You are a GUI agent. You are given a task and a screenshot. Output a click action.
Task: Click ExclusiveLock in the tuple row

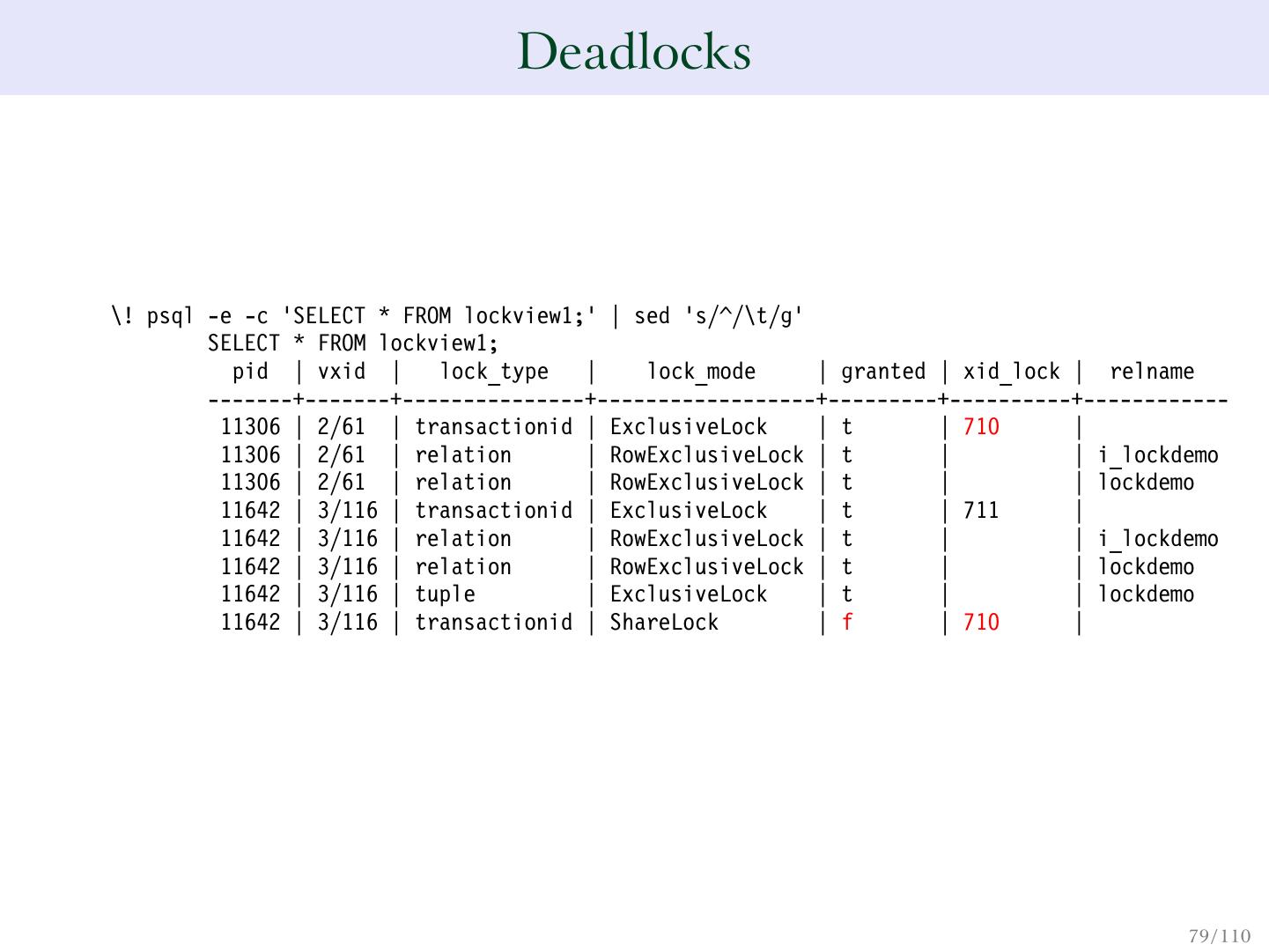(689, 594)
